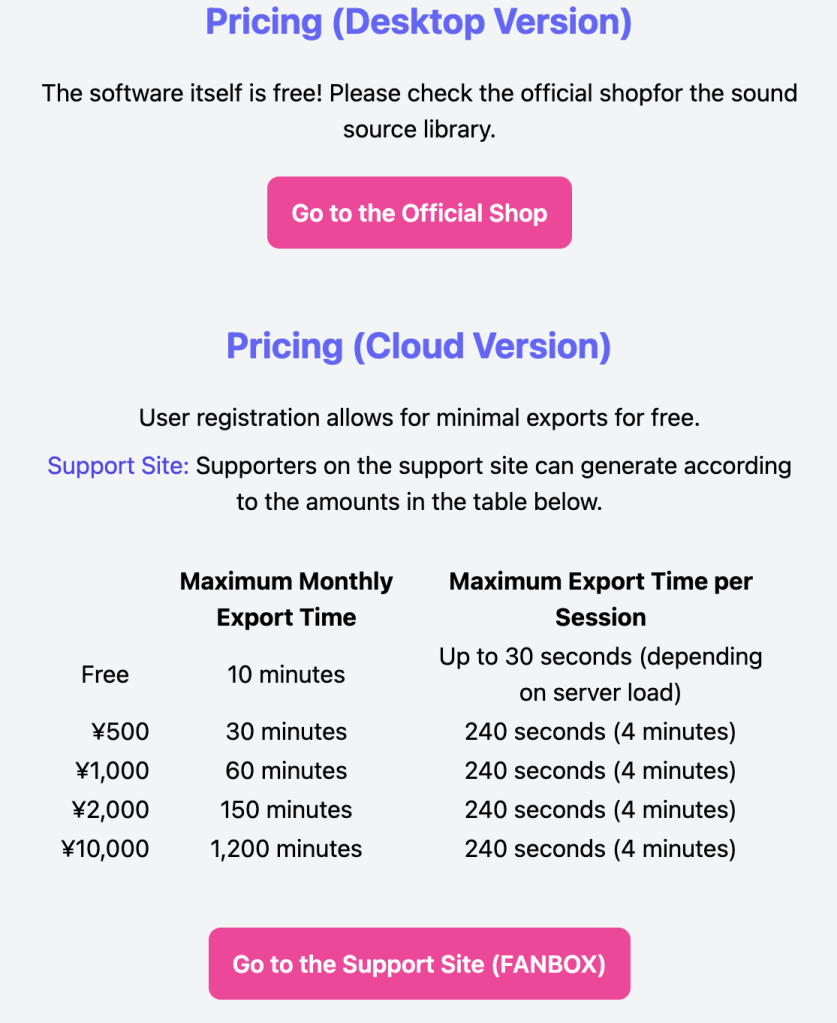Click the ¥500 tier row label
Image resolution: width=837 pixels, height=1023 pixels.
pos(120,732)
